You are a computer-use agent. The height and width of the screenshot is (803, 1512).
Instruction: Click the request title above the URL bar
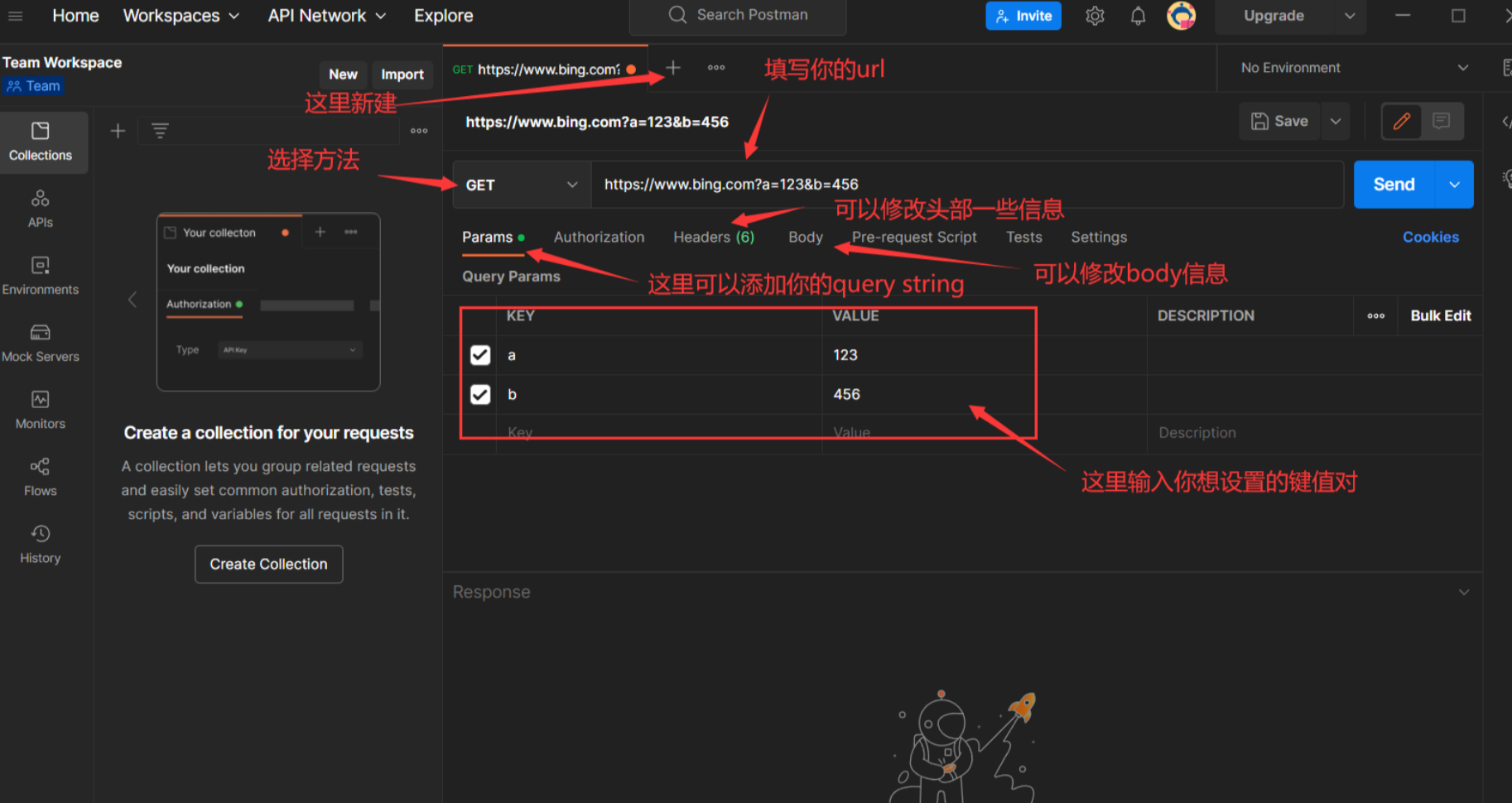point(597,123)
